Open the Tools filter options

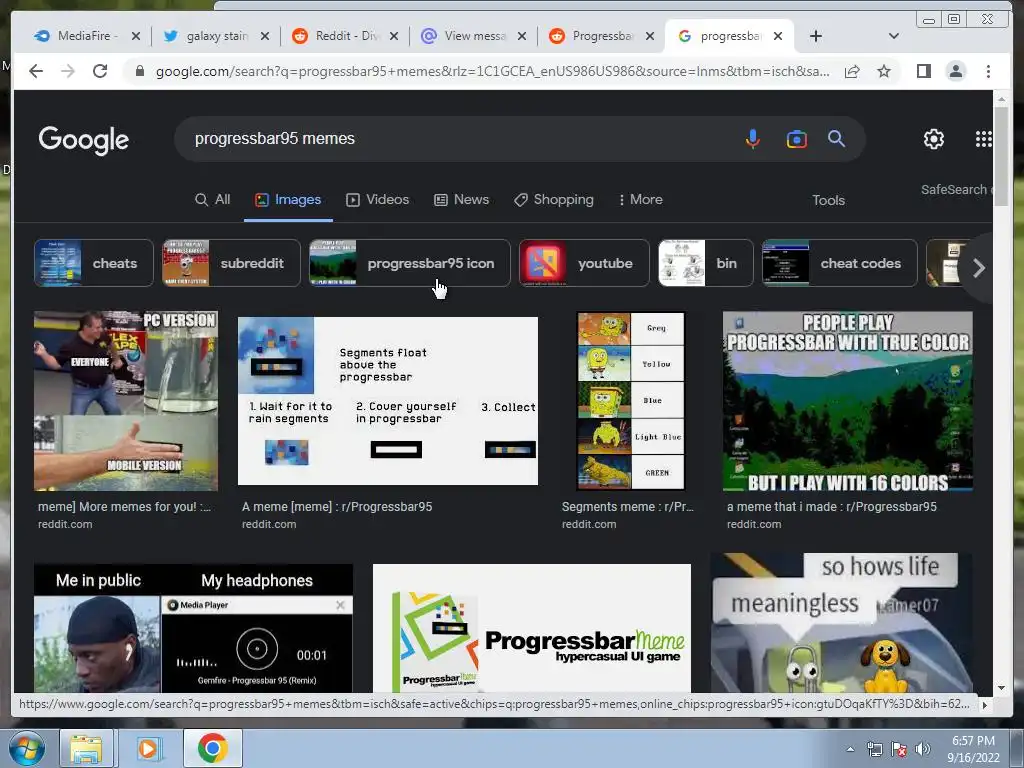[x=828, y=200]
